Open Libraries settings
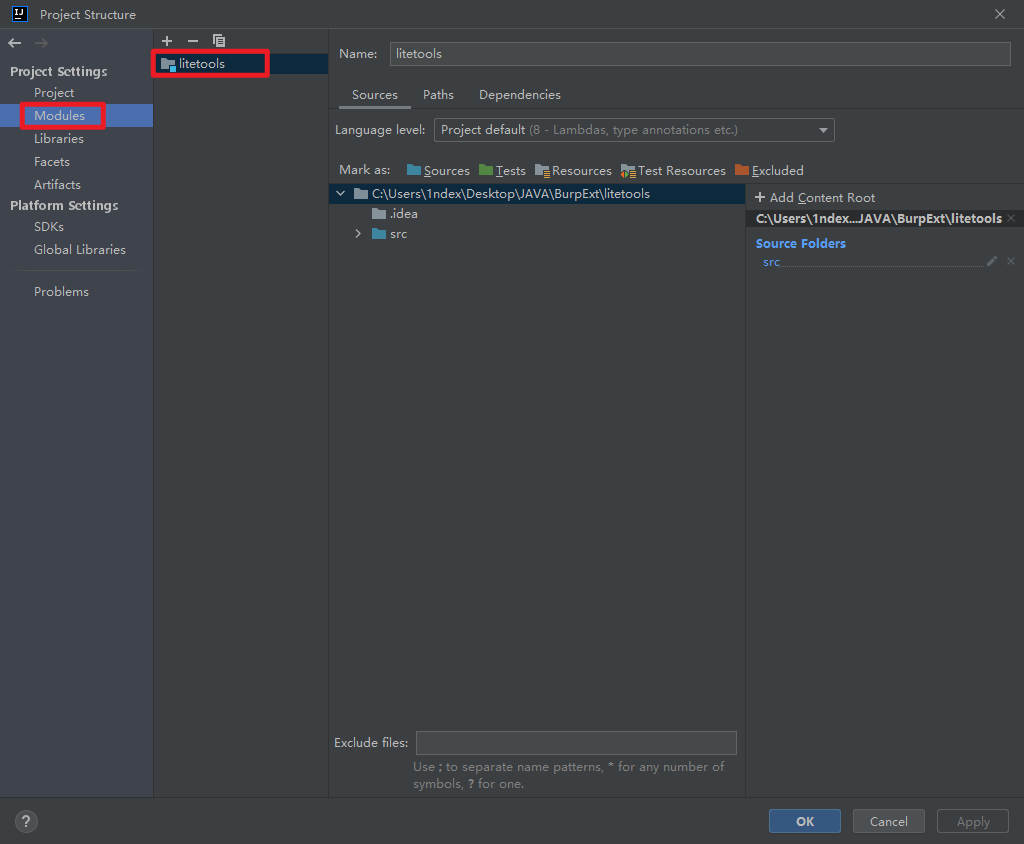1024x844 pixels. 59,138
